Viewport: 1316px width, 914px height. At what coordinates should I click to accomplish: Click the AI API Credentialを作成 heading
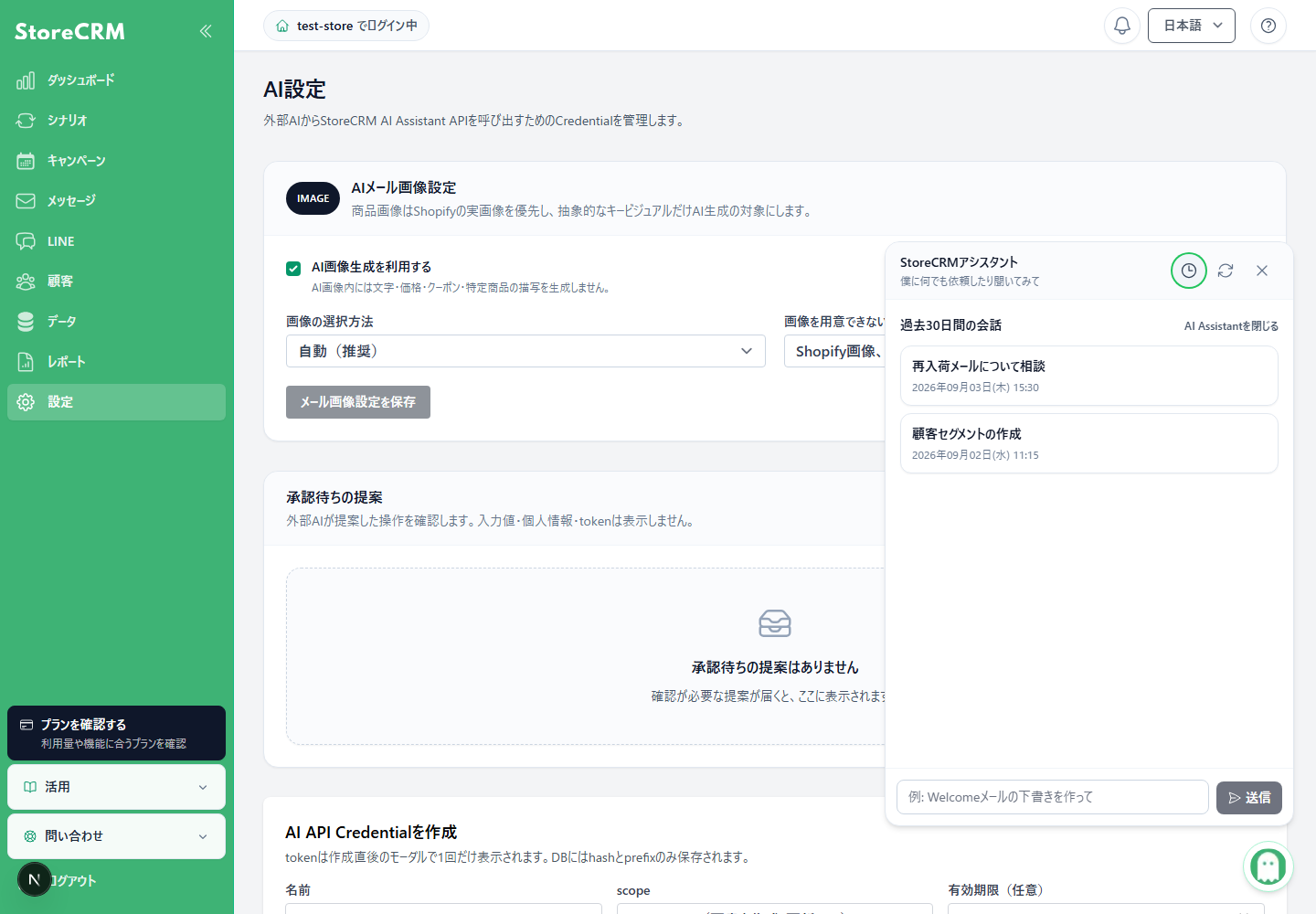point(371,833)
